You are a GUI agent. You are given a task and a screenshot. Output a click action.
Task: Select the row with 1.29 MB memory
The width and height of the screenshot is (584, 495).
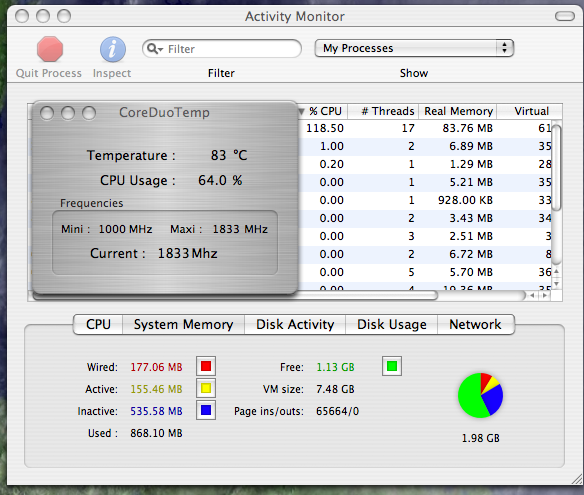425,164
